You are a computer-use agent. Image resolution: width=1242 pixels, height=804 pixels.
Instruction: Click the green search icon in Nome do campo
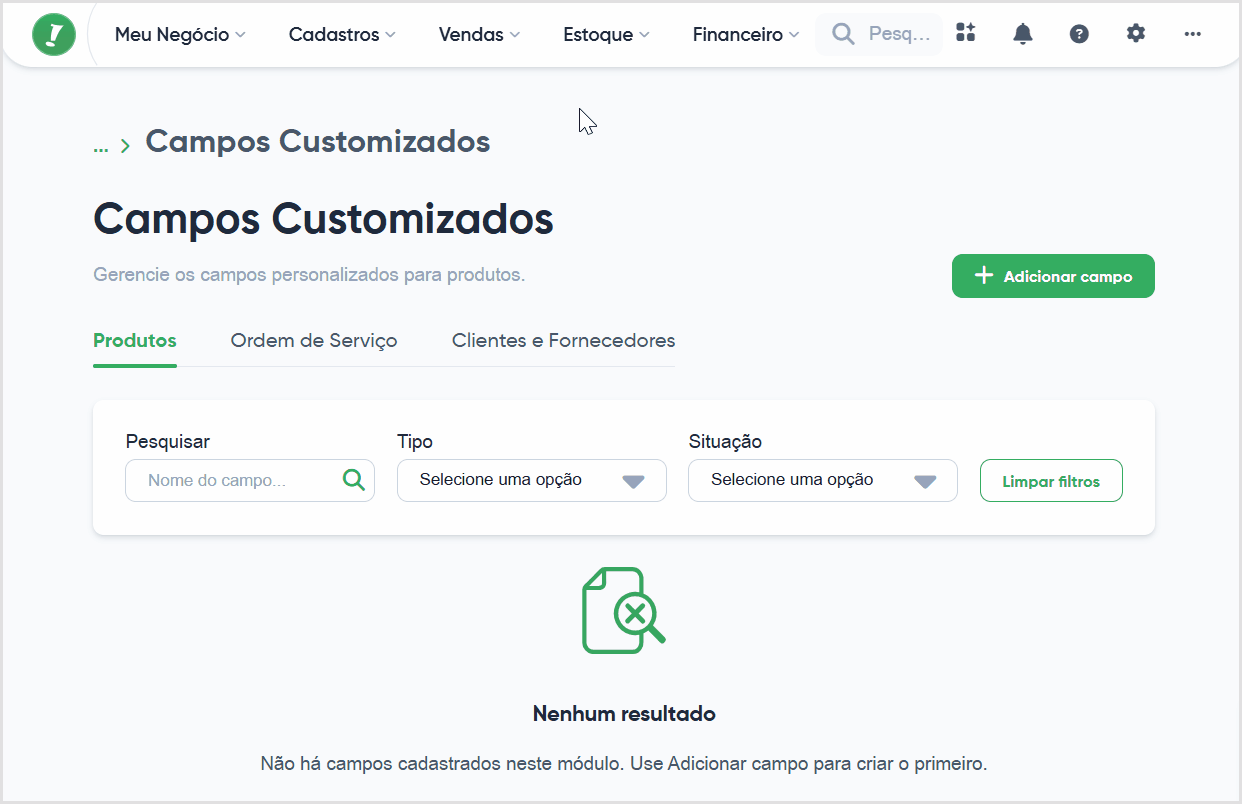354,480
